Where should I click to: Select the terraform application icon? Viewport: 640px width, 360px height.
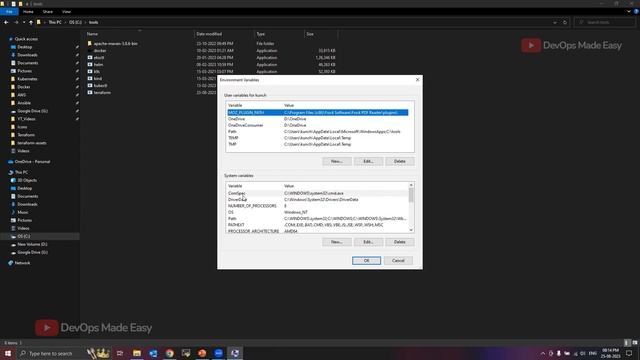pyautogui.click(x=90, y=93)
